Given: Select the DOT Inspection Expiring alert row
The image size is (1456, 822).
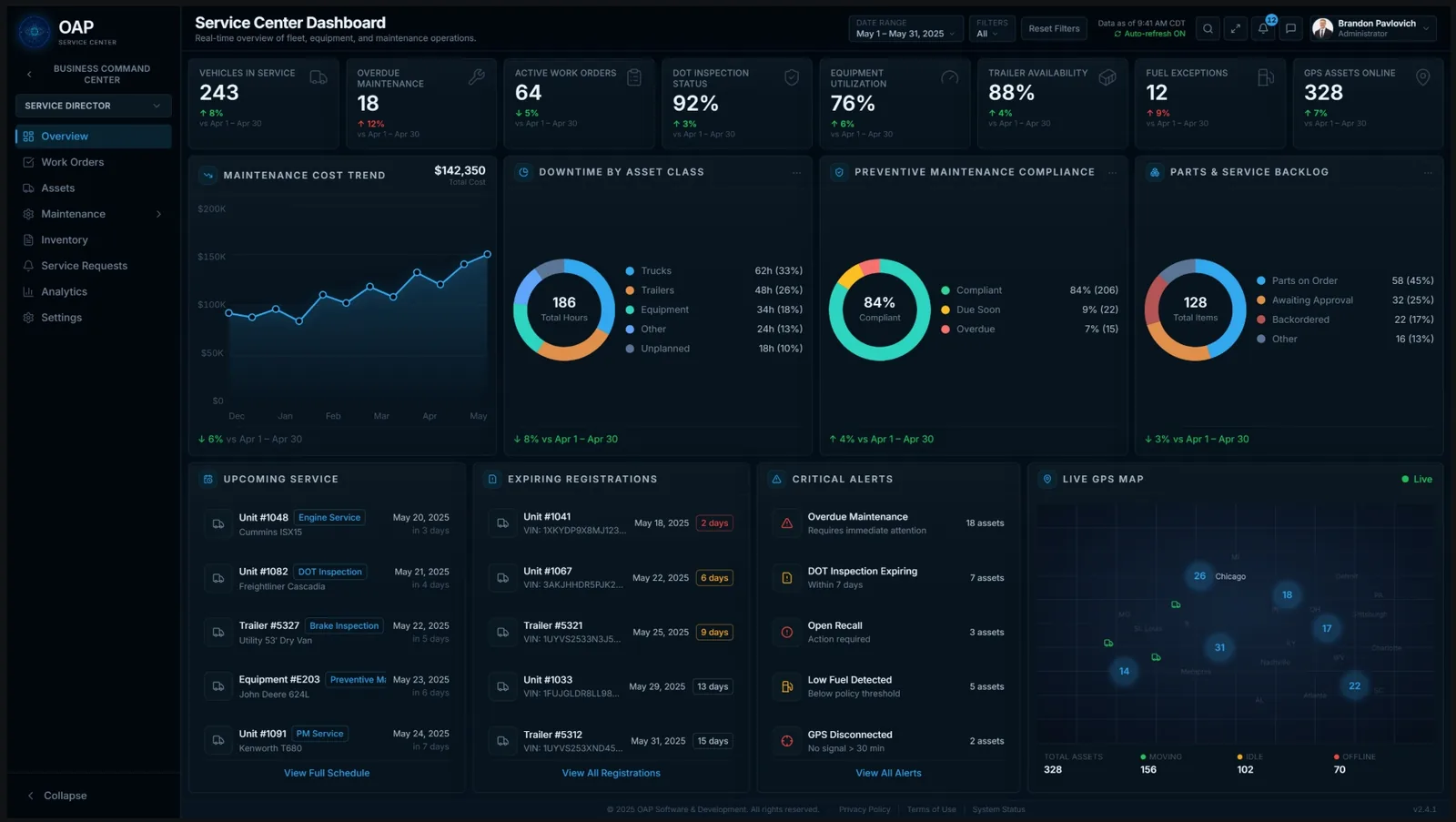Looking at the screenshot, I should 888,578.
